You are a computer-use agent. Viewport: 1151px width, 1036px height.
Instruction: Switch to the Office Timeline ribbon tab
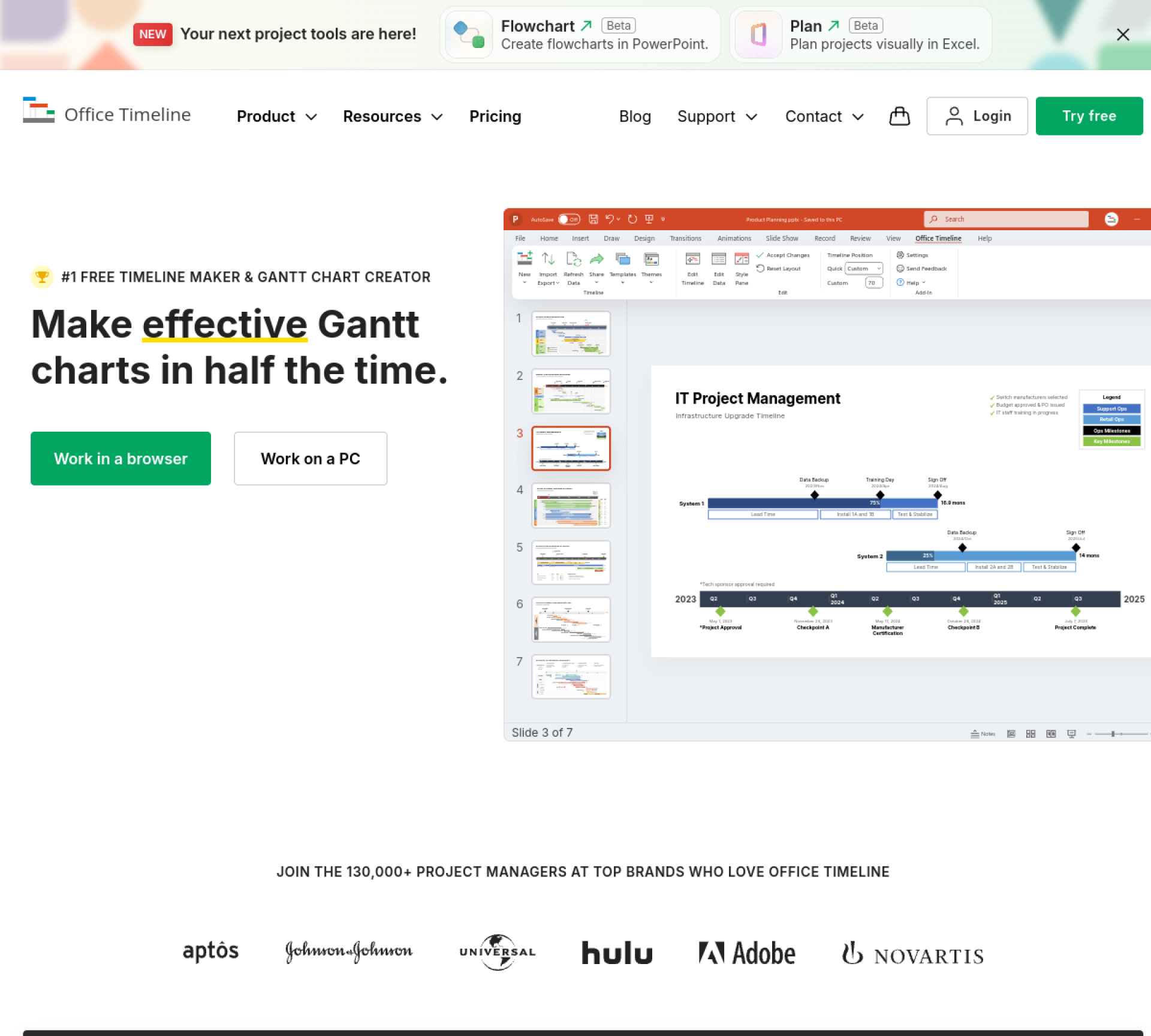pyautogui.click(x=938, y=238)
